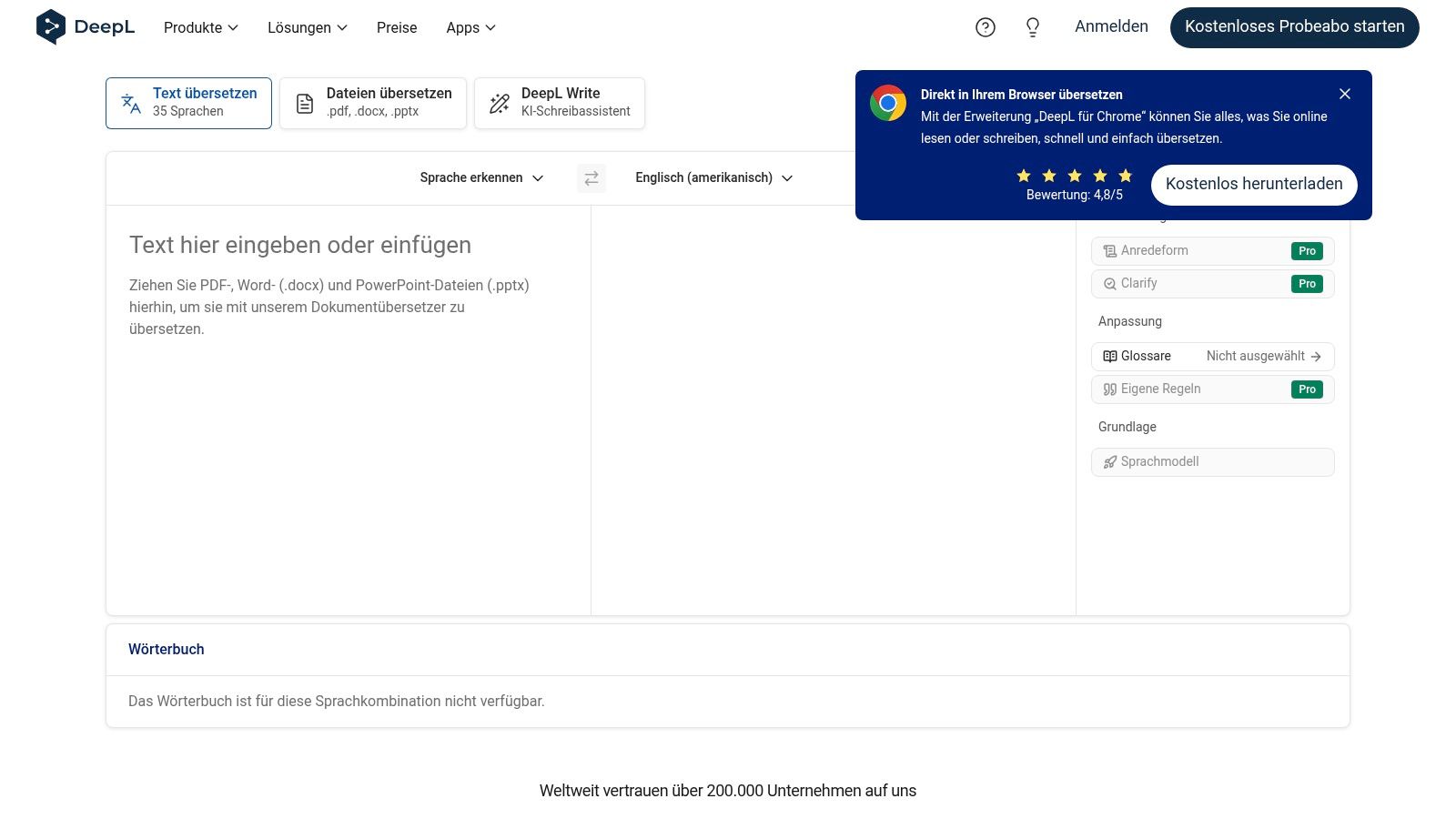The image size is (1456, 819).
Task: Click 'Direkt in Ihrem Browser übersetzen' heading
Action: click(1021, 95)
